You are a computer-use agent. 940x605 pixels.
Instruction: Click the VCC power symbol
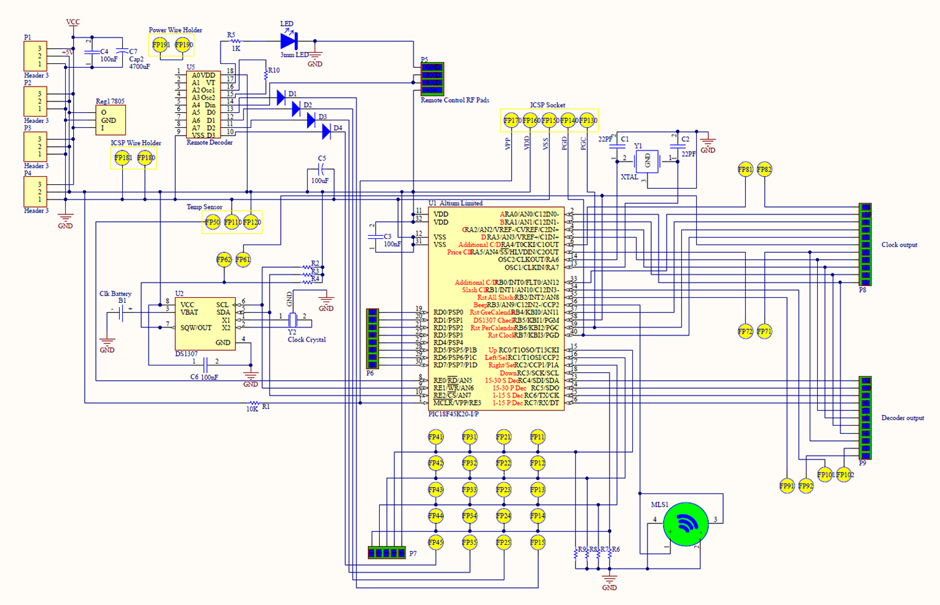pos(73,26)
